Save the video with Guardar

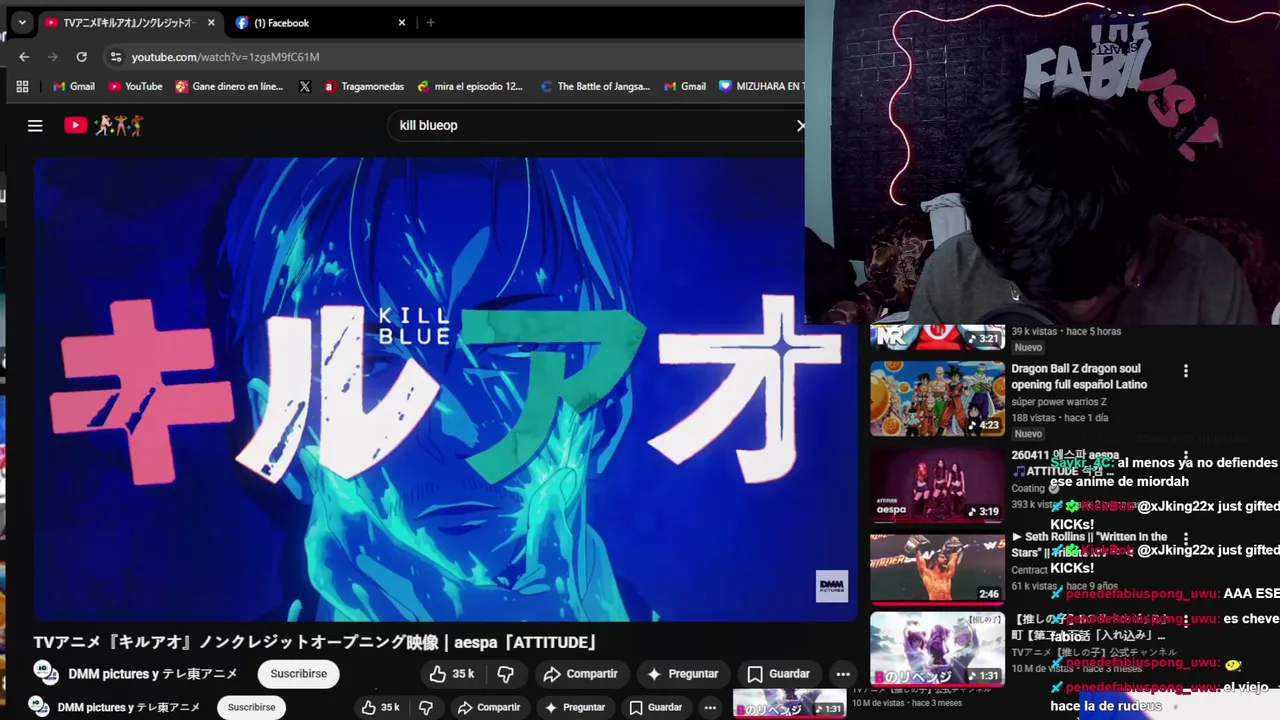[779, 674]
